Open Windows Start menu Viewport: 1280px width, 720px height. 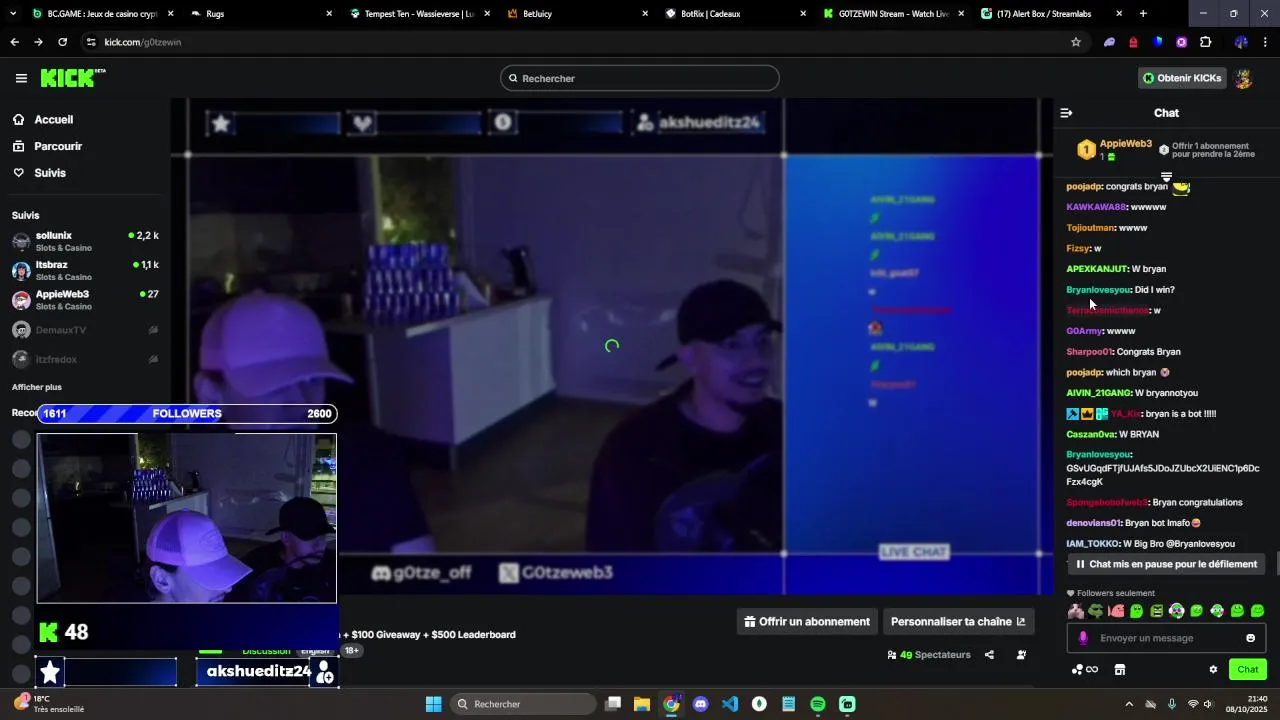[x=434, y=704]
